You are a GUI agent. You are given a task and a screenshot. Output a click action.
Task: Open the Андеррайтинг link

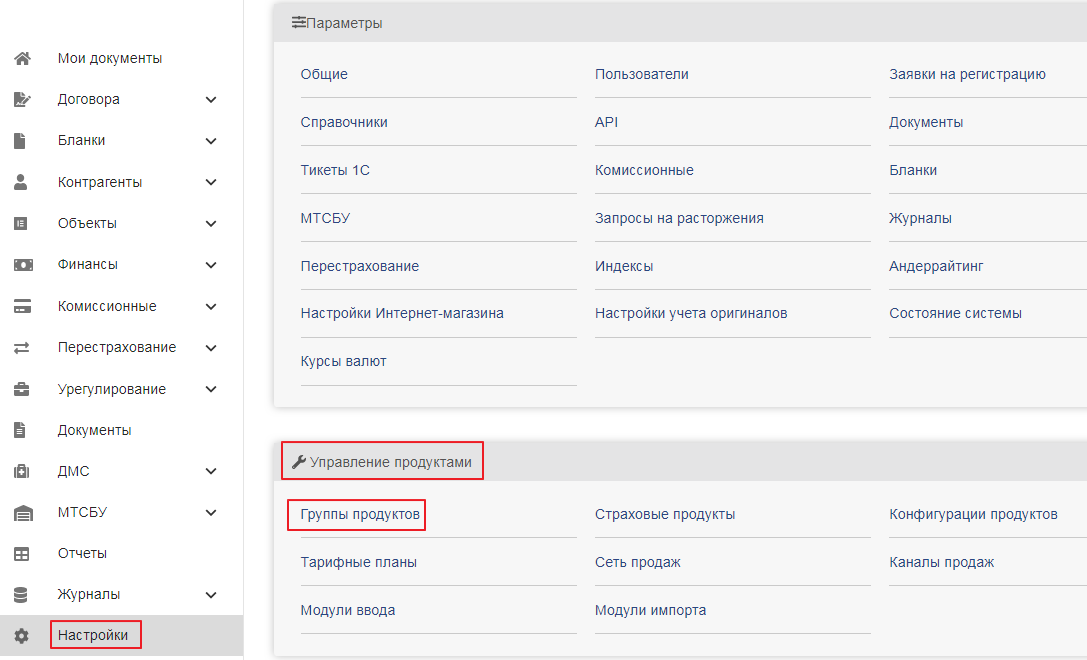[936, 266]
